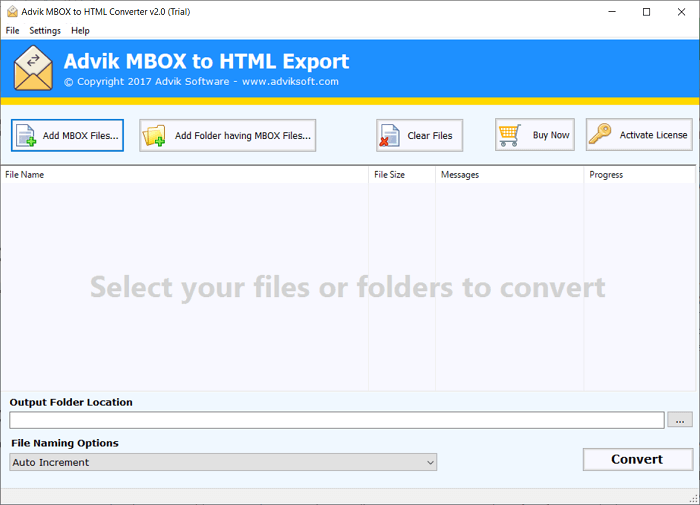Image resolution: width=700 pixels, height=505 pixels.
Task: Open the Settings menu
Action: (45, 31)
